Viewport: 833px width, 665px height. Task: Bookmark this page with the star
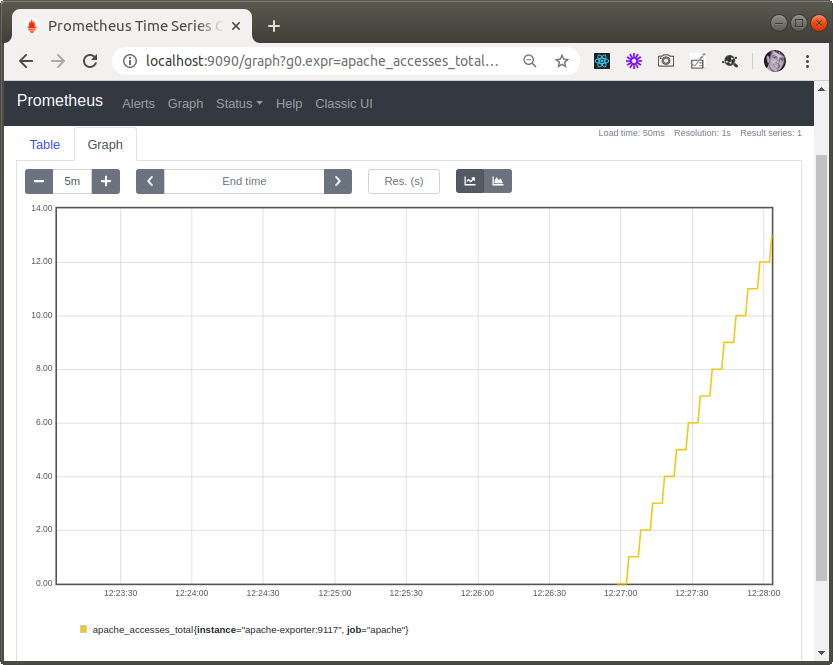[x=562, y=61]
